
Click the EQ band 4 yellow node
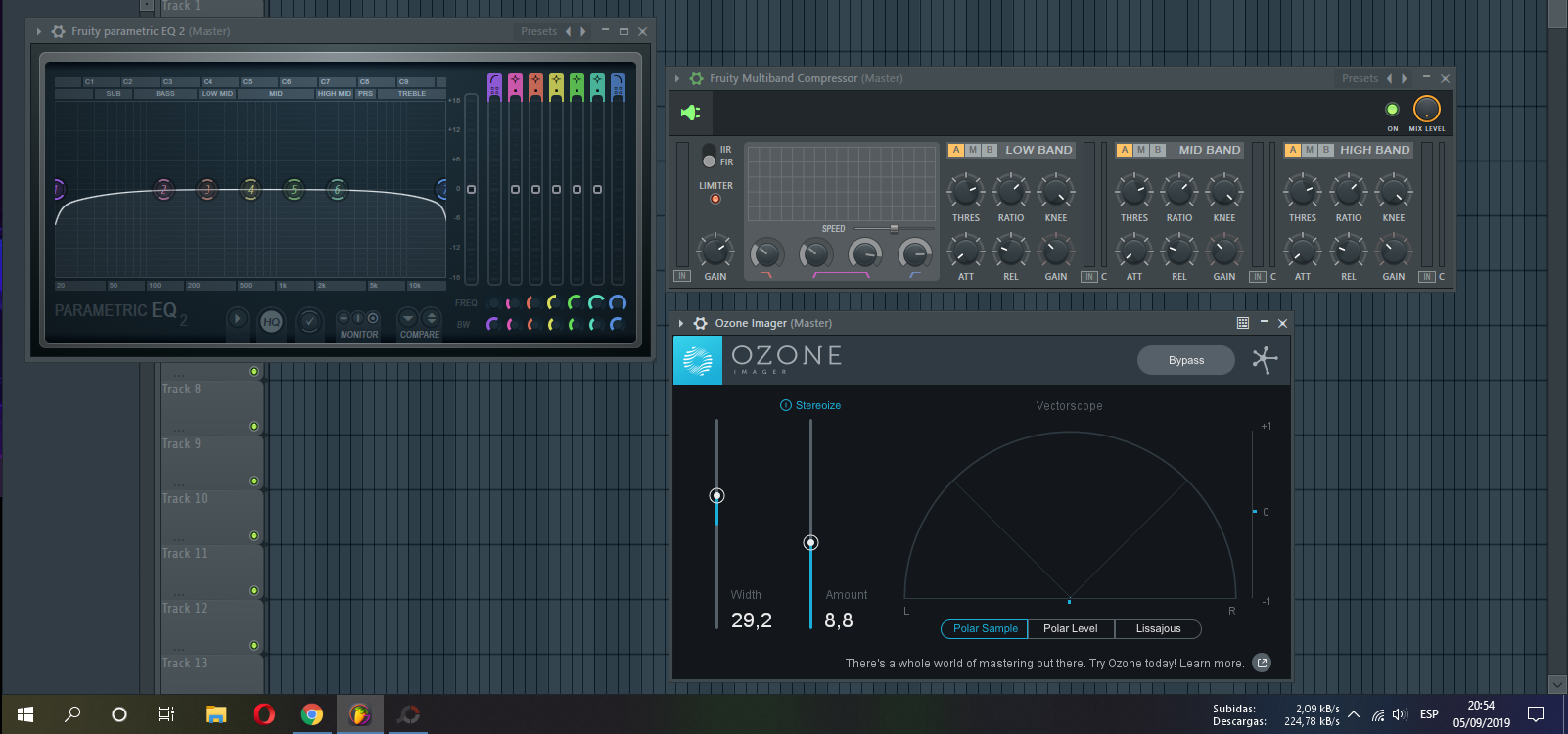[x=251, y=190]
